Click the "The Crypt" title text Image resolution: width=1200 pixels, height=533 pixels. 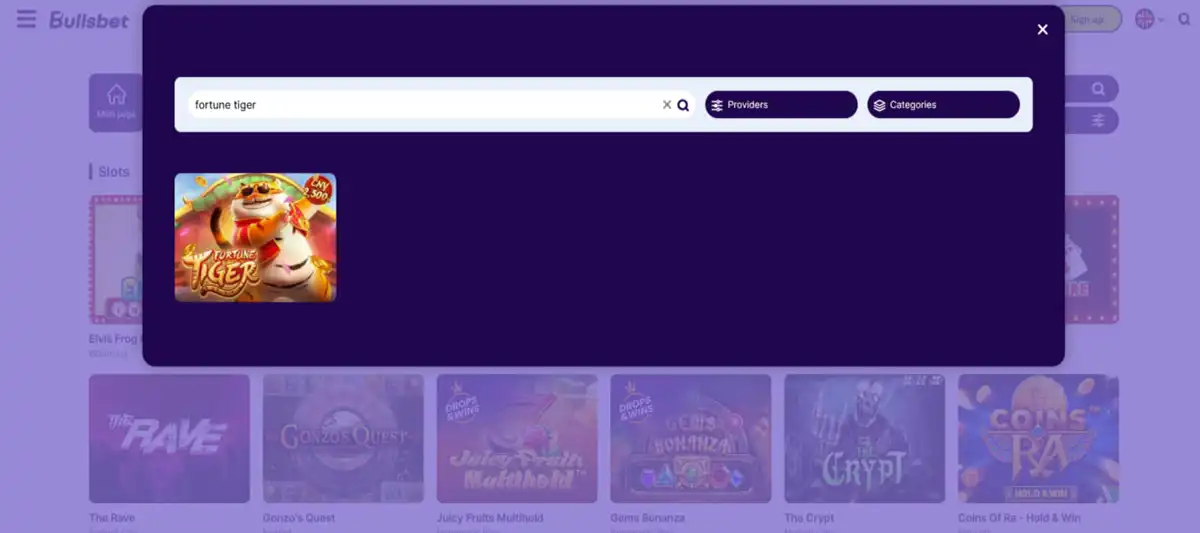[809, 518]
